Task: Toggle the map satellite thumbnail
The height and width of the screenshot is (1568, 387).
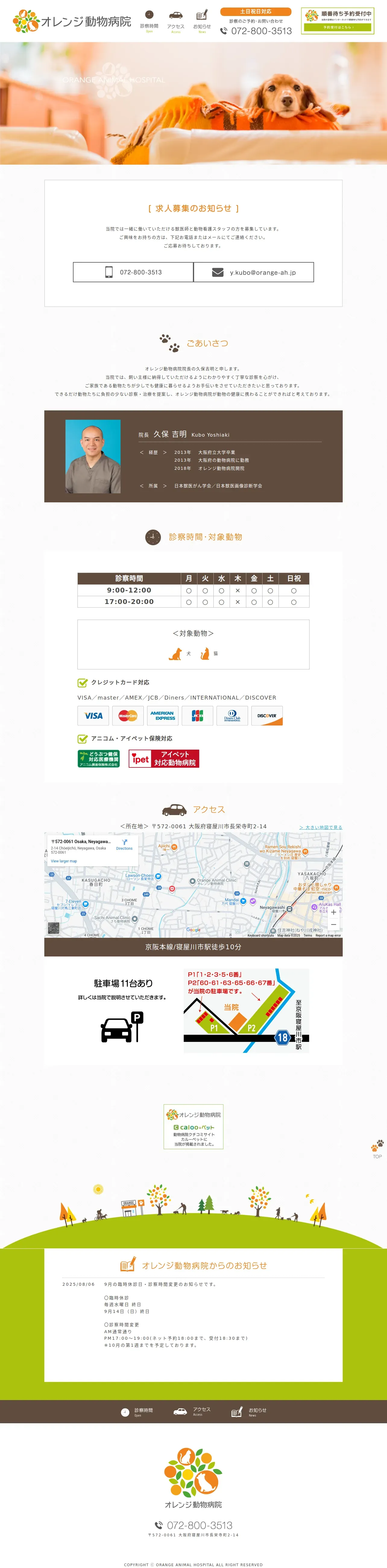Action: (x=54, y=928)
